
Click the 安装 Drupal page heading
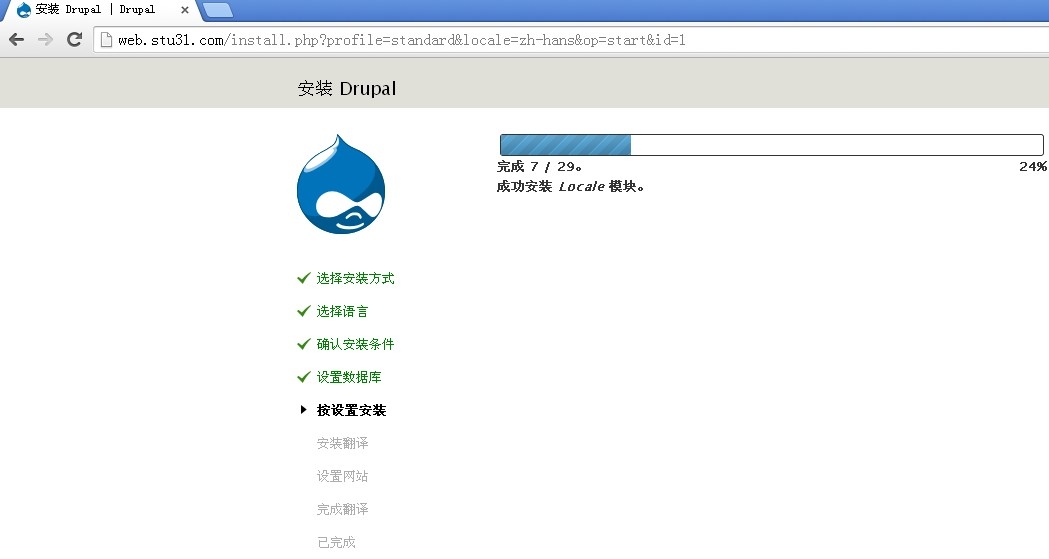(347, 88)
